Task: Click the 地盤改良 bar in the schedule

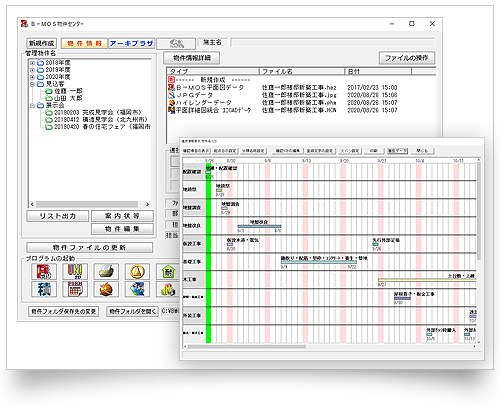Action: click(x=259, y=226)
